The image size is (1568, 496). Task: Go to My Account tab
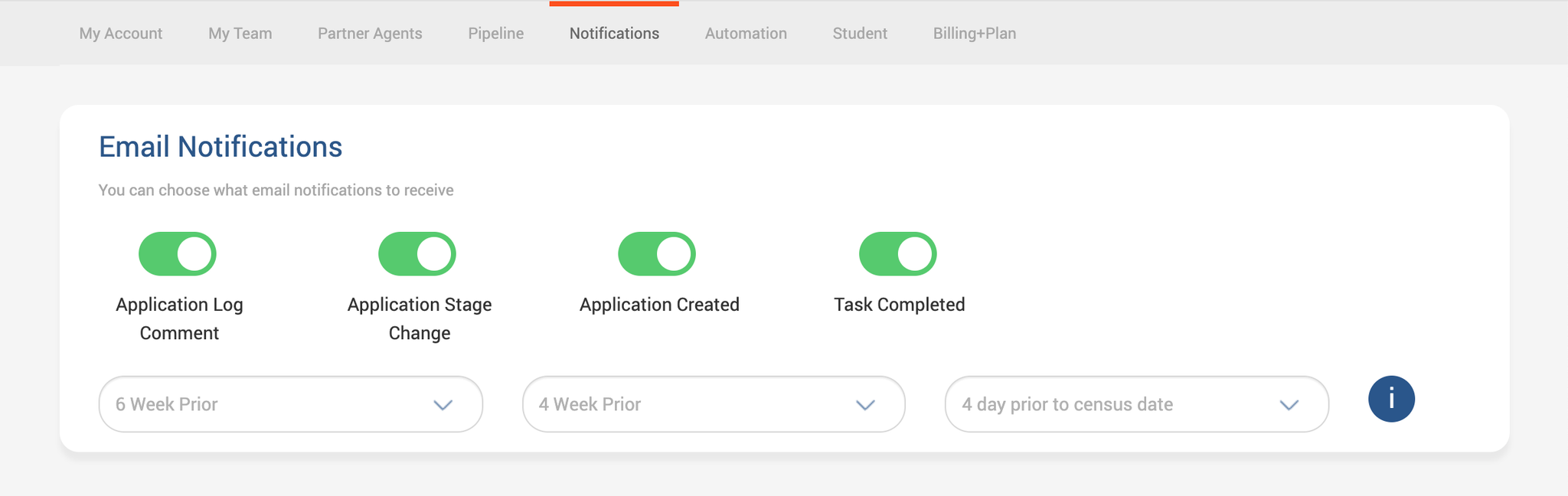(121, 34)
